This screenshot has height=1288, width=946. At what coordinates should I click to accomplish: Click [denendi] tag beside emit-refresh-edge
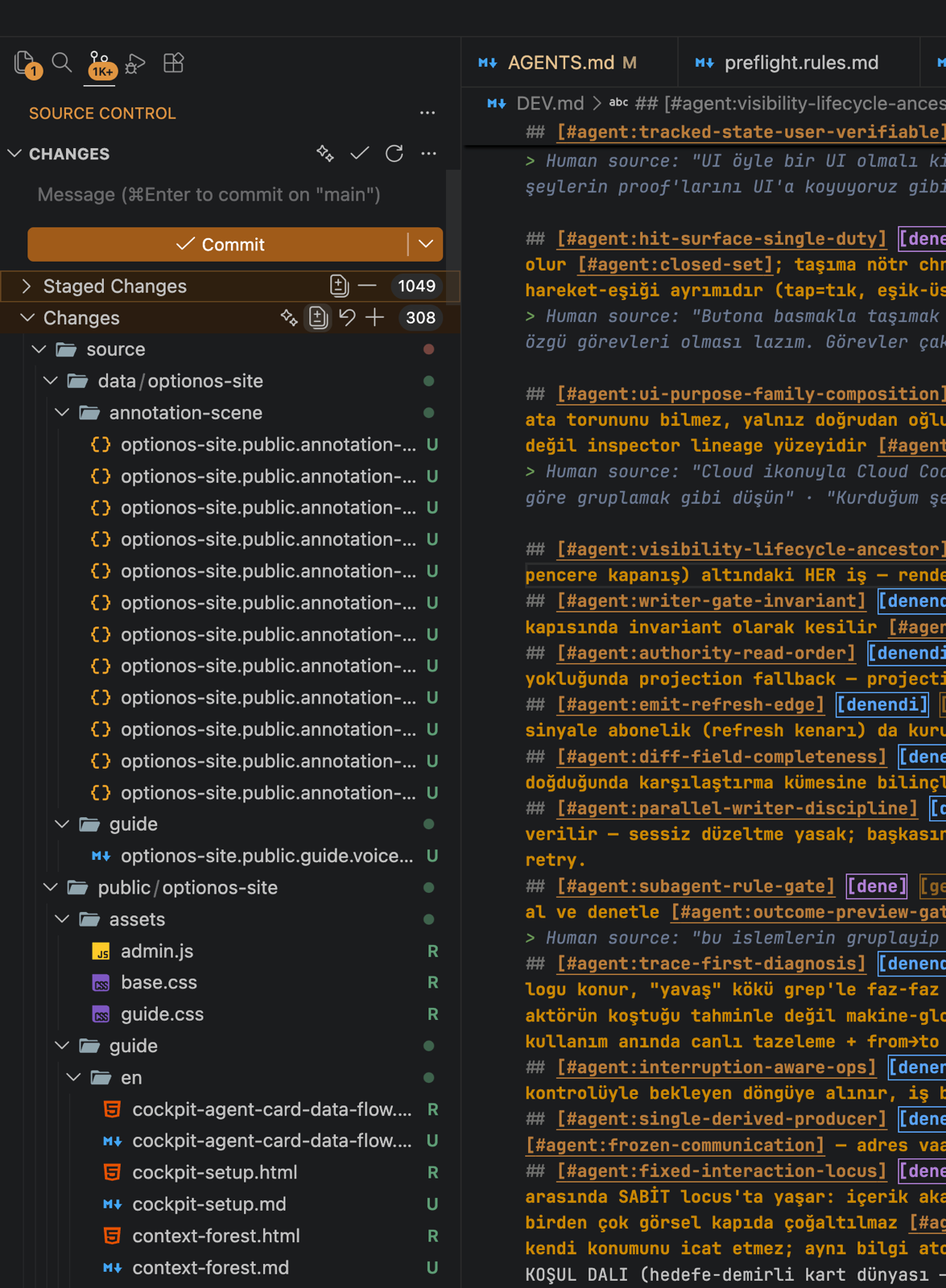pyautogui.click(x=882, y=704)
